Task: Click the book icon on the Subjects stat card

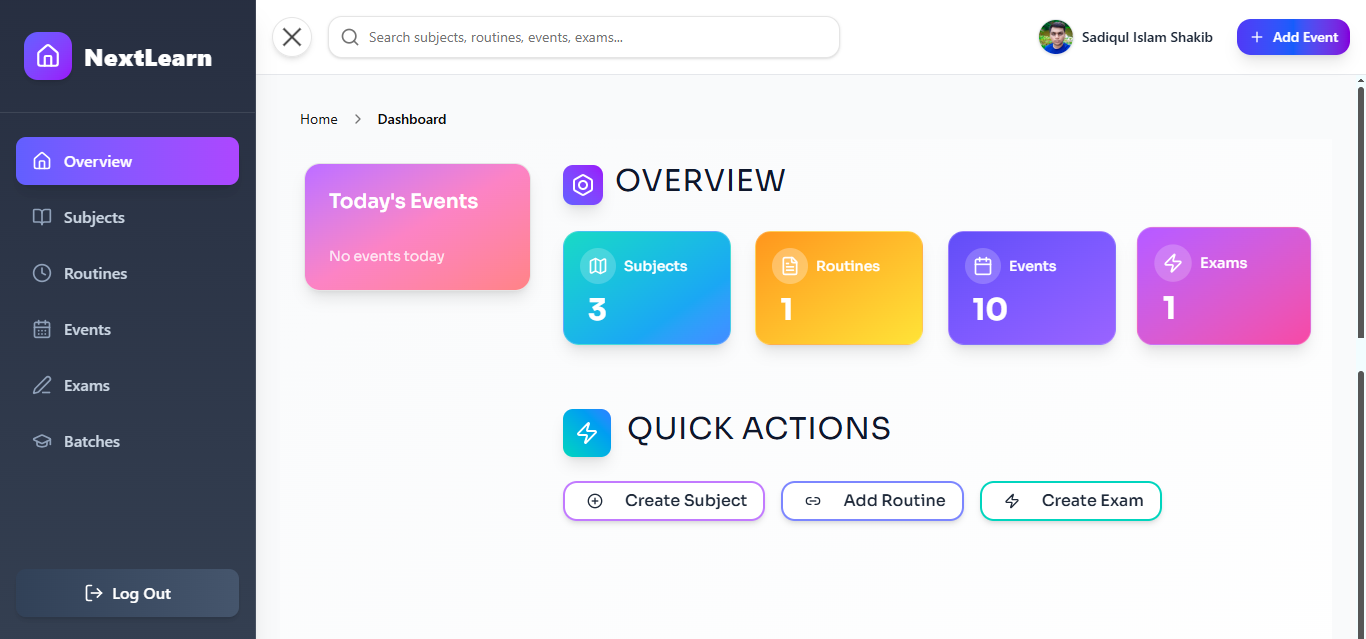Action: 597,266
